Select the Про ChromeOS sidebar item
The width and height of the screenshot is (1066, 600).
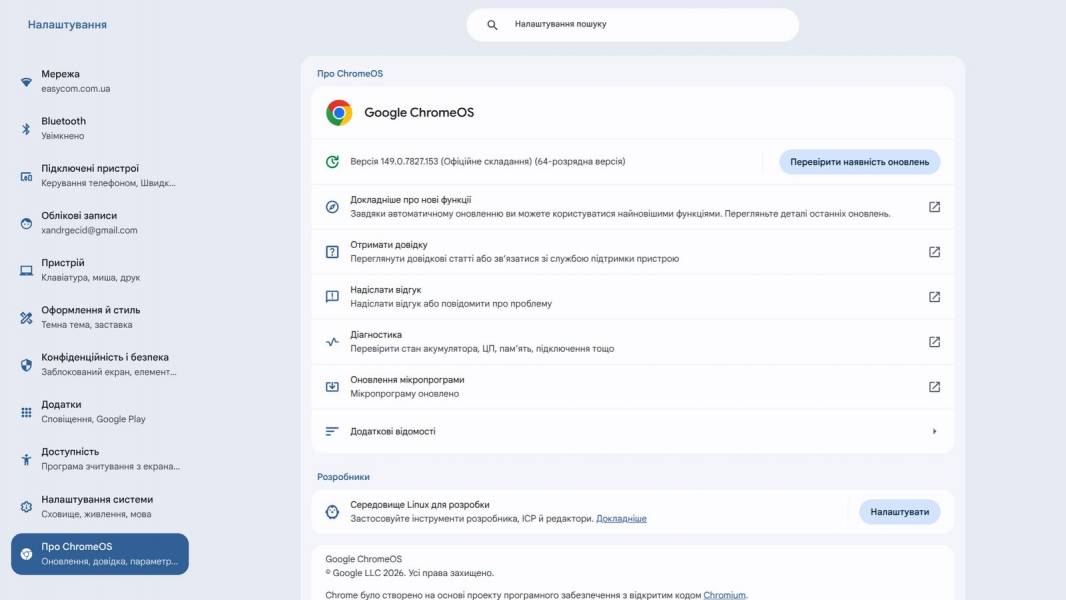pos(100,554)
